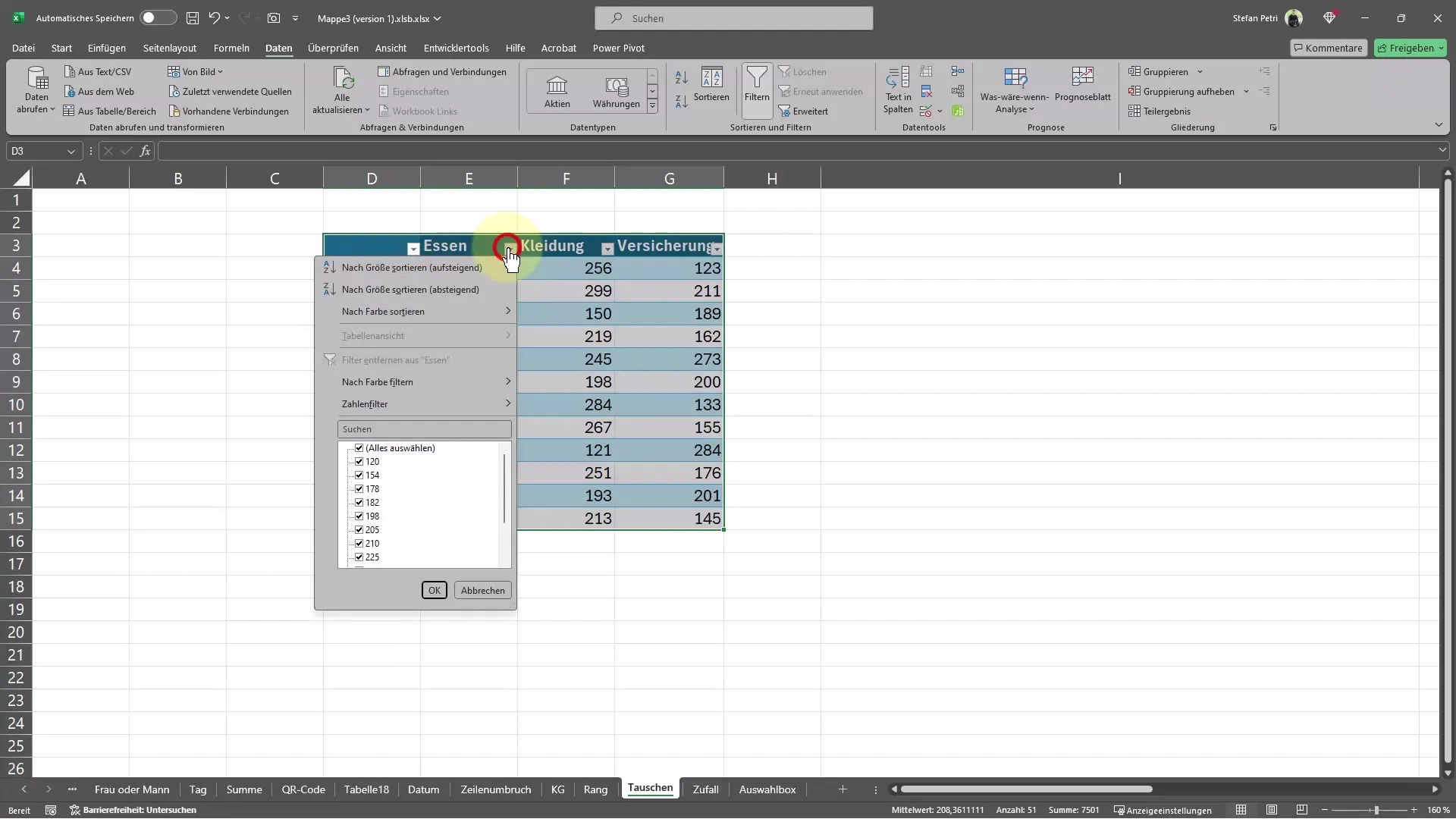Open the Formeln ribbon tab
This screenshot has width=1456, height=819.
(x=231, y=48)
